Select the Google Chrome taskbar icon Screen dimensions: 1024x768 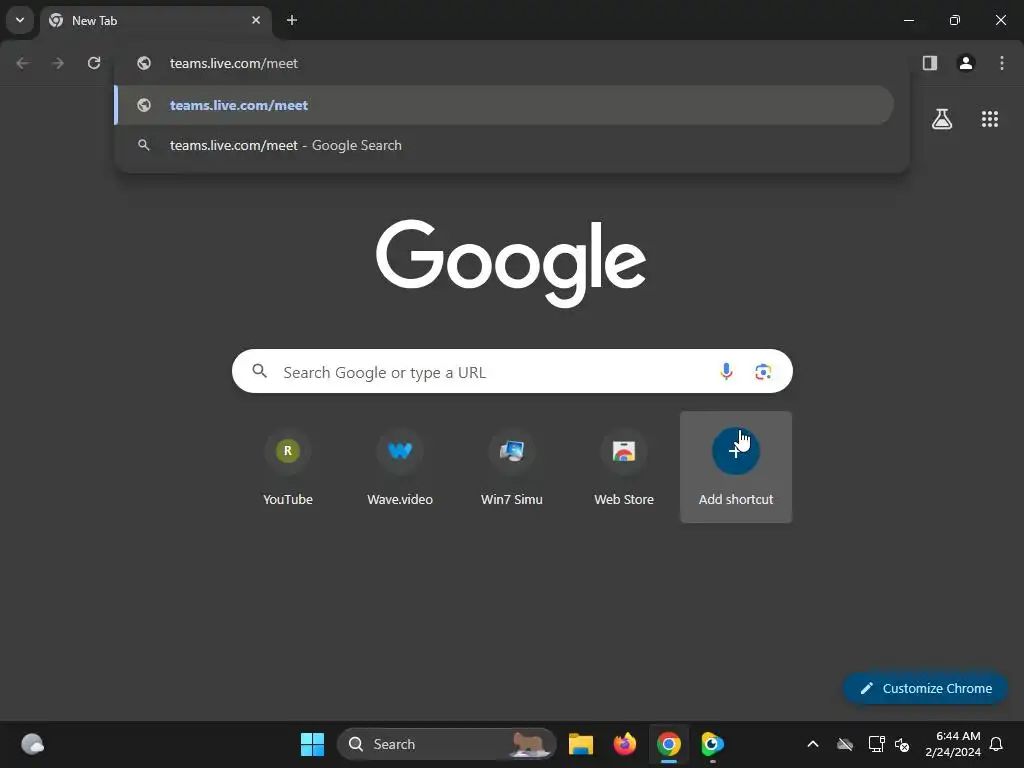point(669,744)
